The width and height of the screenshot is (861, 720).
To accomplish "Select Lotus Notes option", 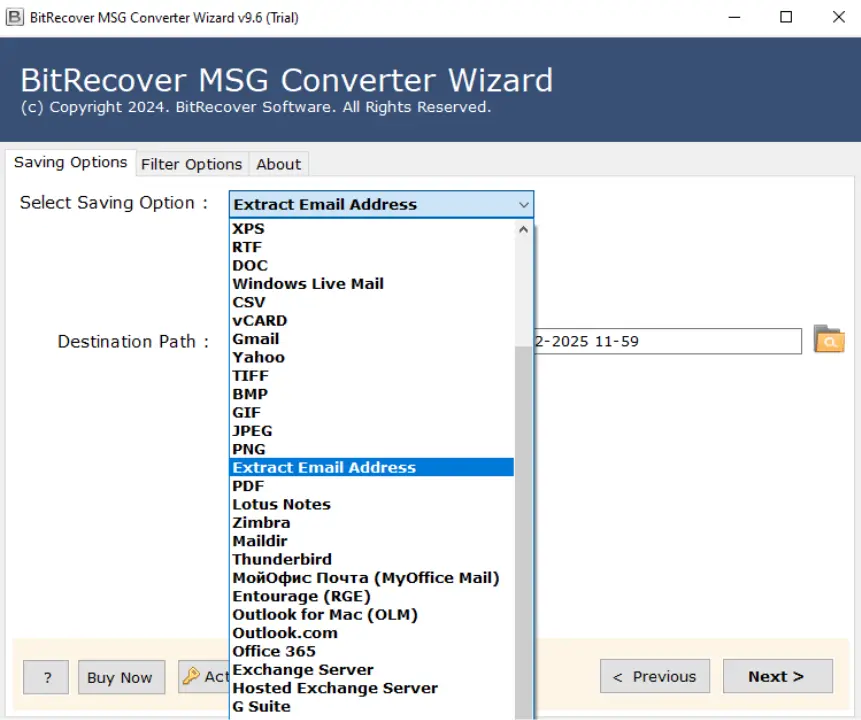I will tap(372, 504).
